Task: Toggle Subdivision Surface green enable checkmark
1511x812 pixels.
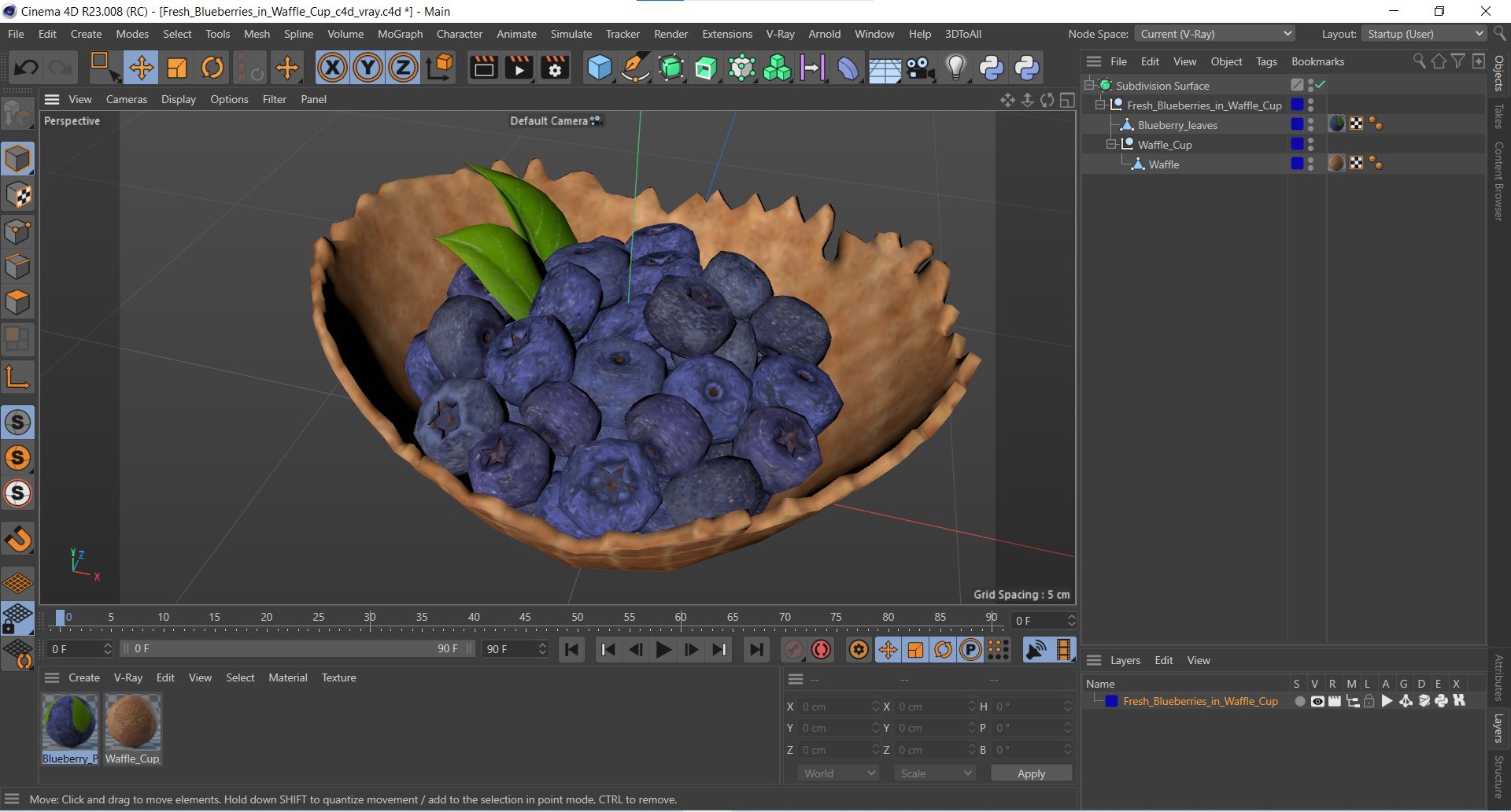Action: coord(1321,85)
